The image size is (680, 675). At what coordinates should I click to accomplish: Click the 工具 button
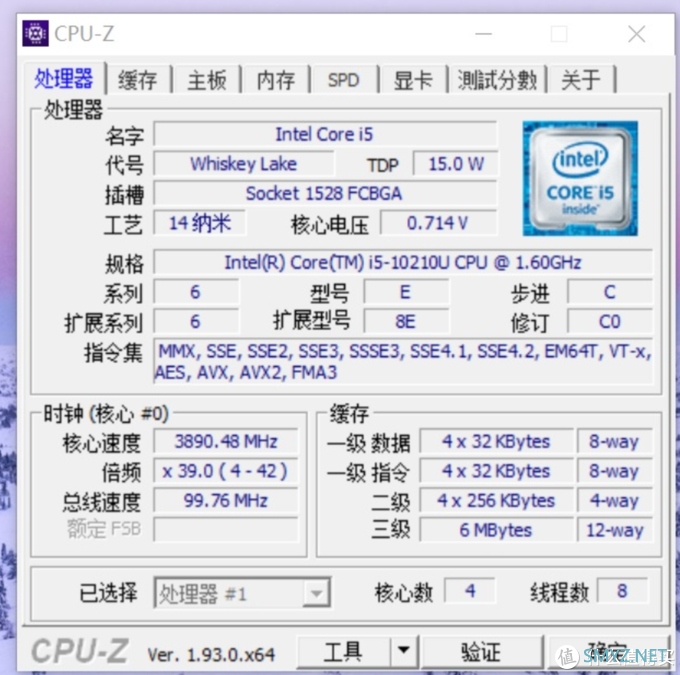point(343,652)
